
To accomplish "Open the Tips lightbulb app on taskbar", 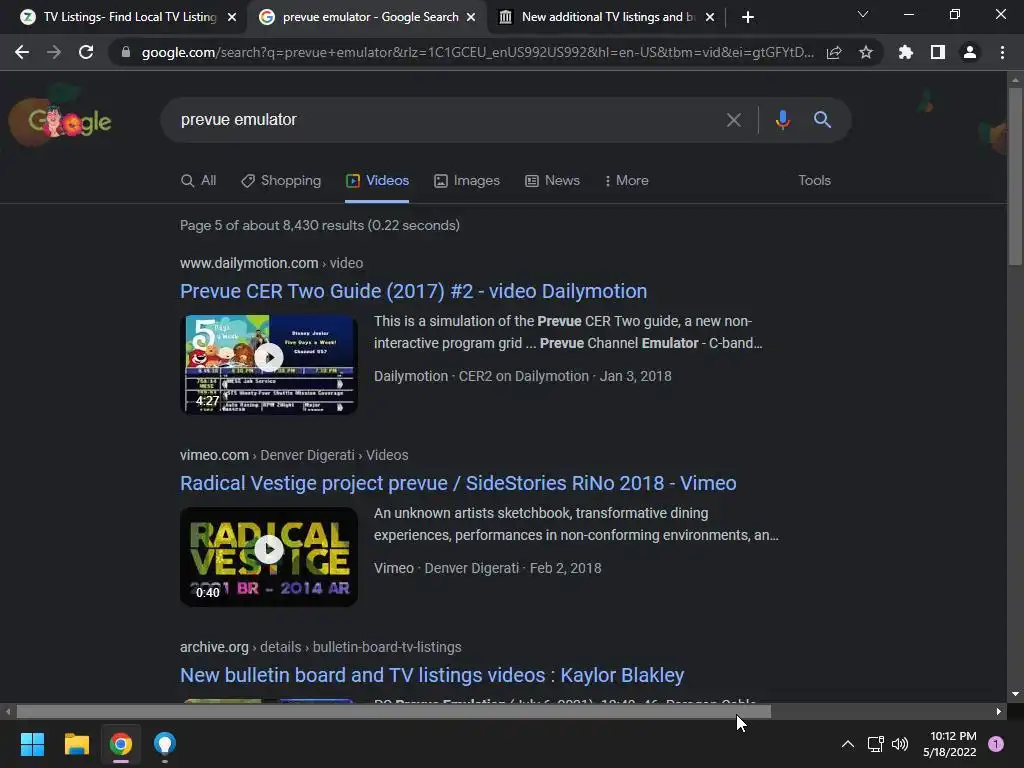I will [x=165, y=744].
